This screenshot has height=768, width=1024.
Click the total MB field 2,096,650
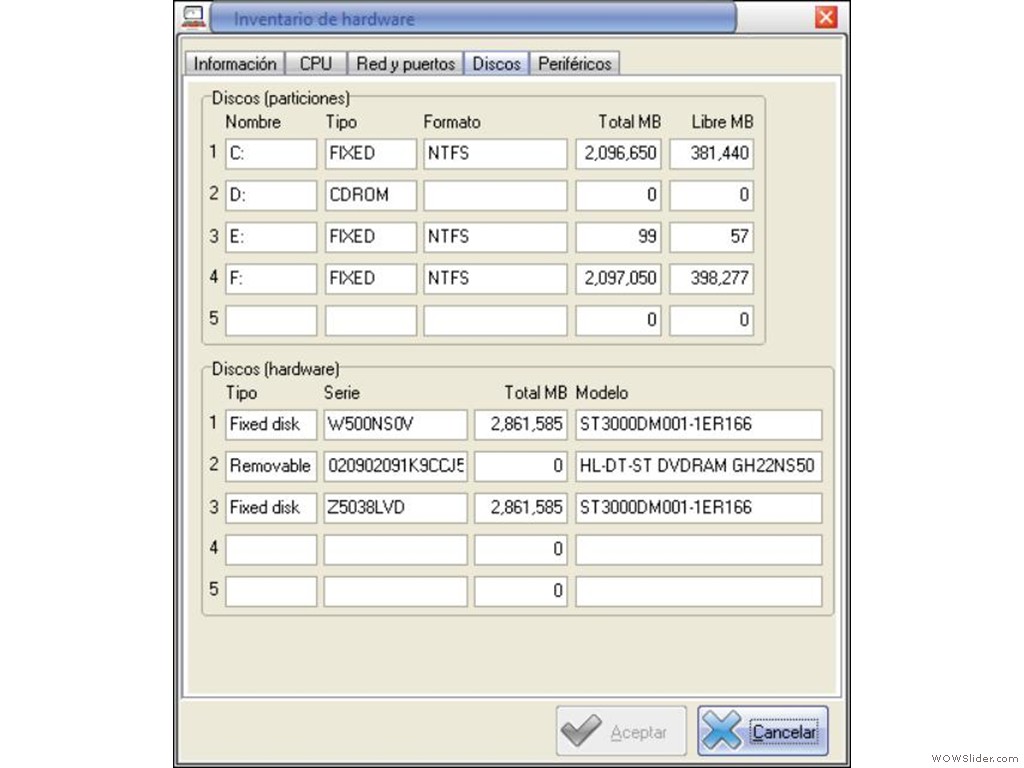click(618, 153)
